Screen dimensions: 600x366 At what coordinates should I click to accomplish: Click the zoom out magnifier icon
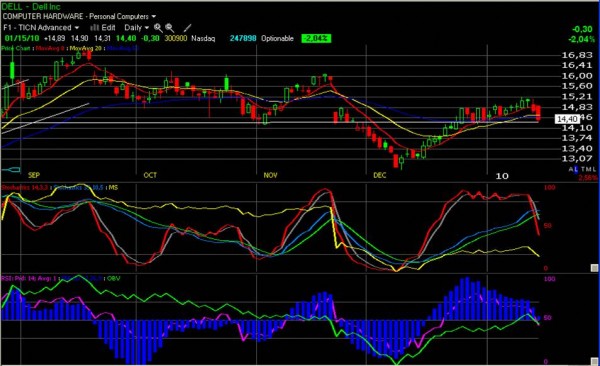pos(170,28)
